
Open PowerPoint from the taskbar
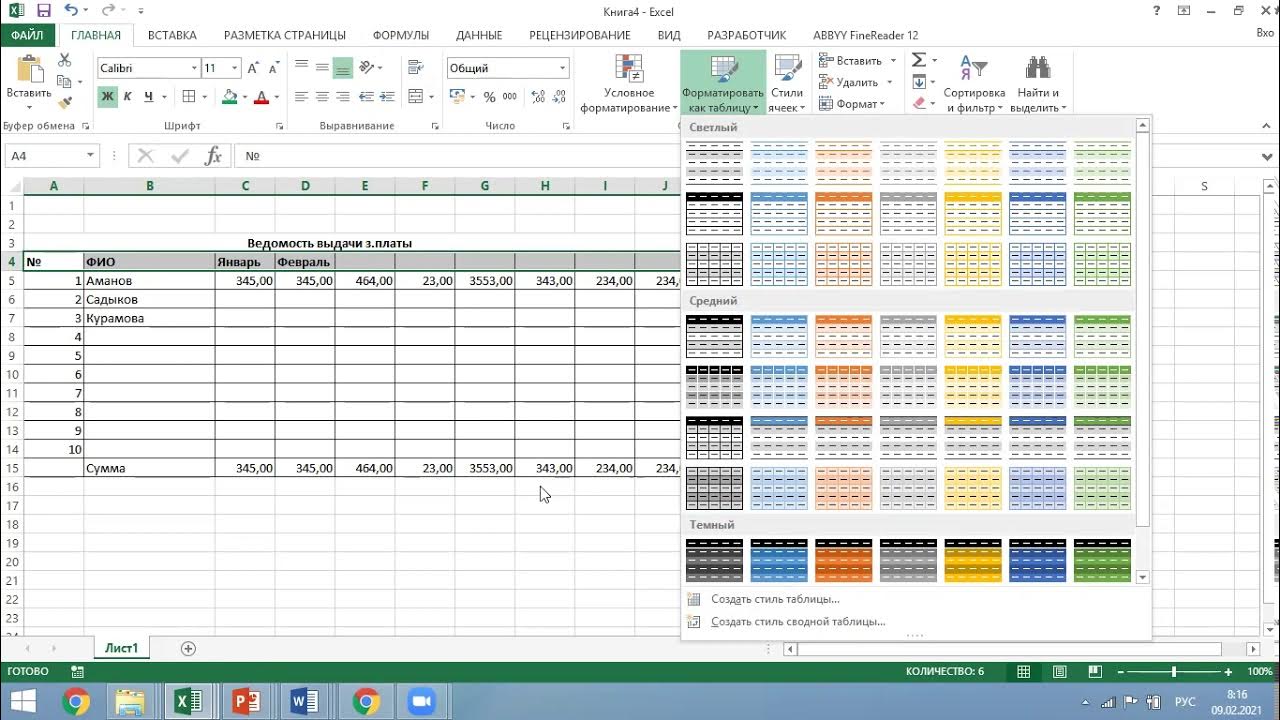(x=246, y=702)
